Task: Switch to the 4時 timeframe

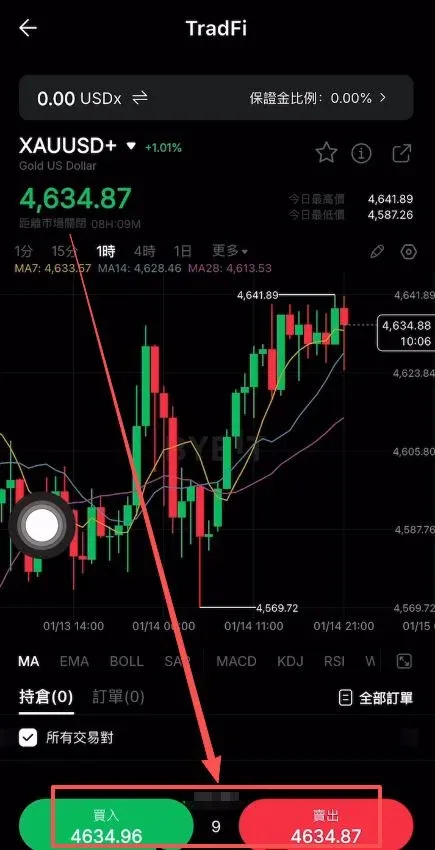Action: [x=145, y=251]
